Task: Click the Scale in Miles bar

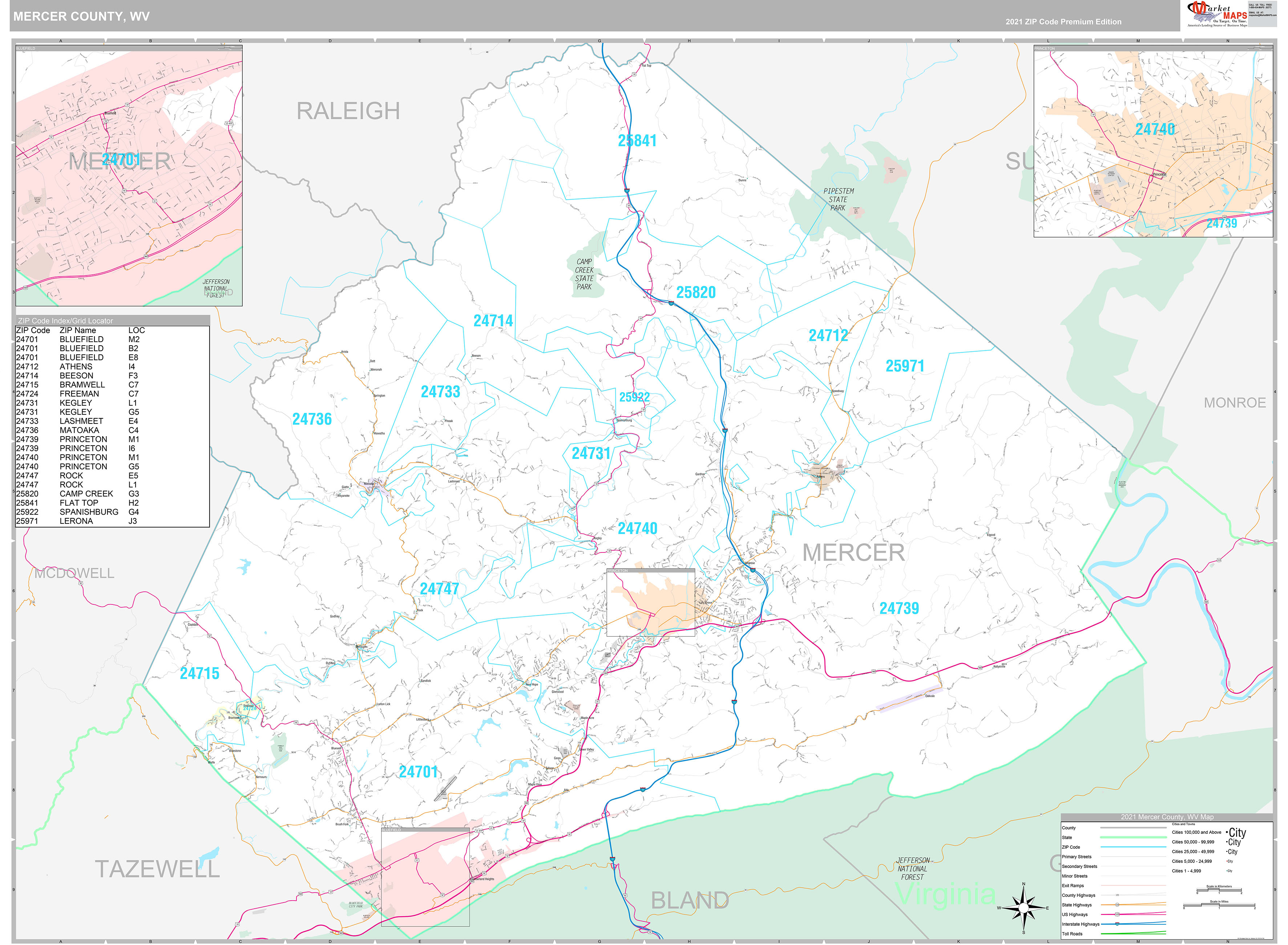Action: coord(1219,905)
